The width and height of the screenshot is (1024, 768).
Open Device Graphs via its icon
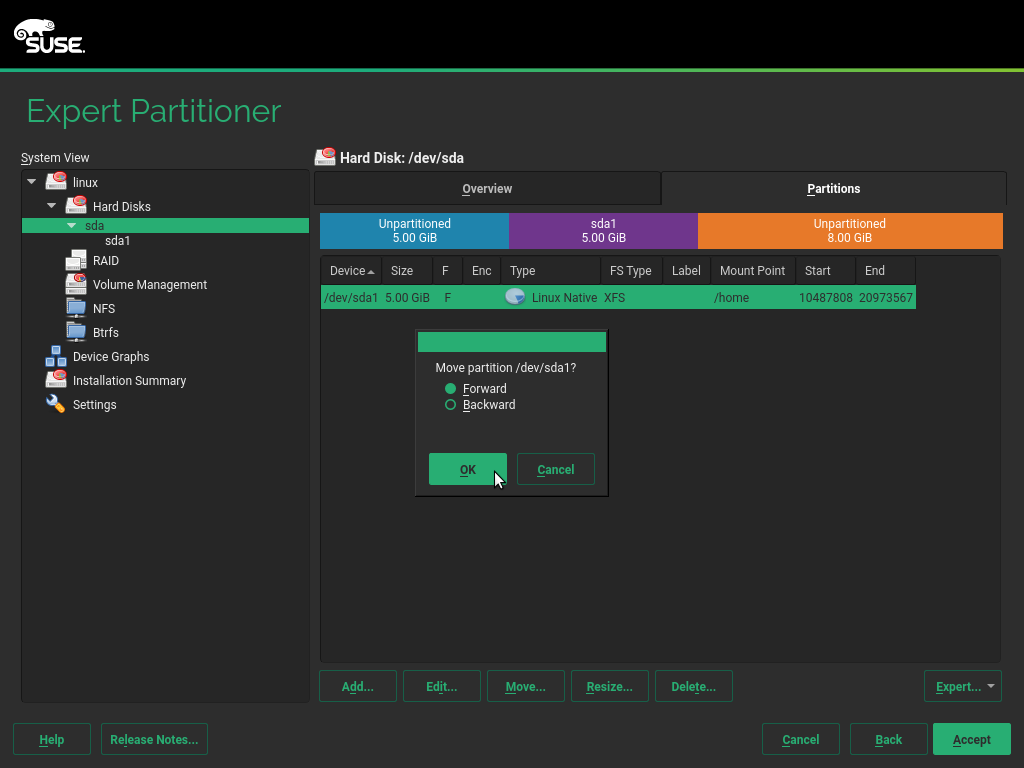(56, 356)
